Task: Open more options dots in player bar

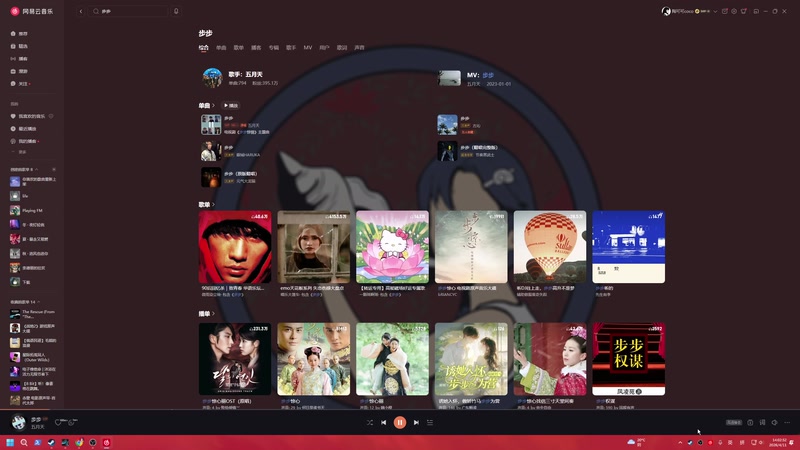Action: [x=787, y=422]
